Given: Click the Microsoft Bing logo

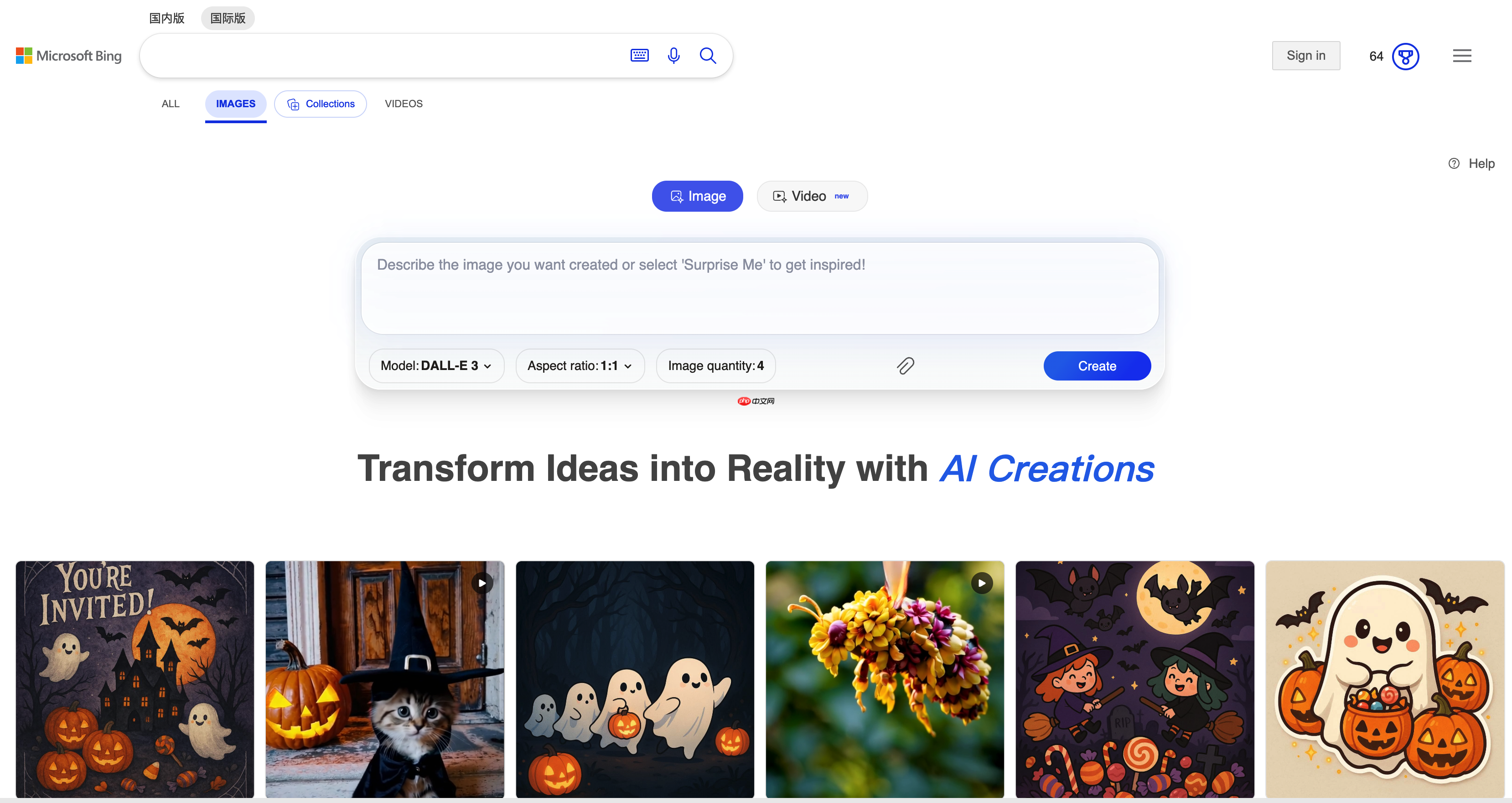Looking at the screenshot, I should tap(69, 56).
